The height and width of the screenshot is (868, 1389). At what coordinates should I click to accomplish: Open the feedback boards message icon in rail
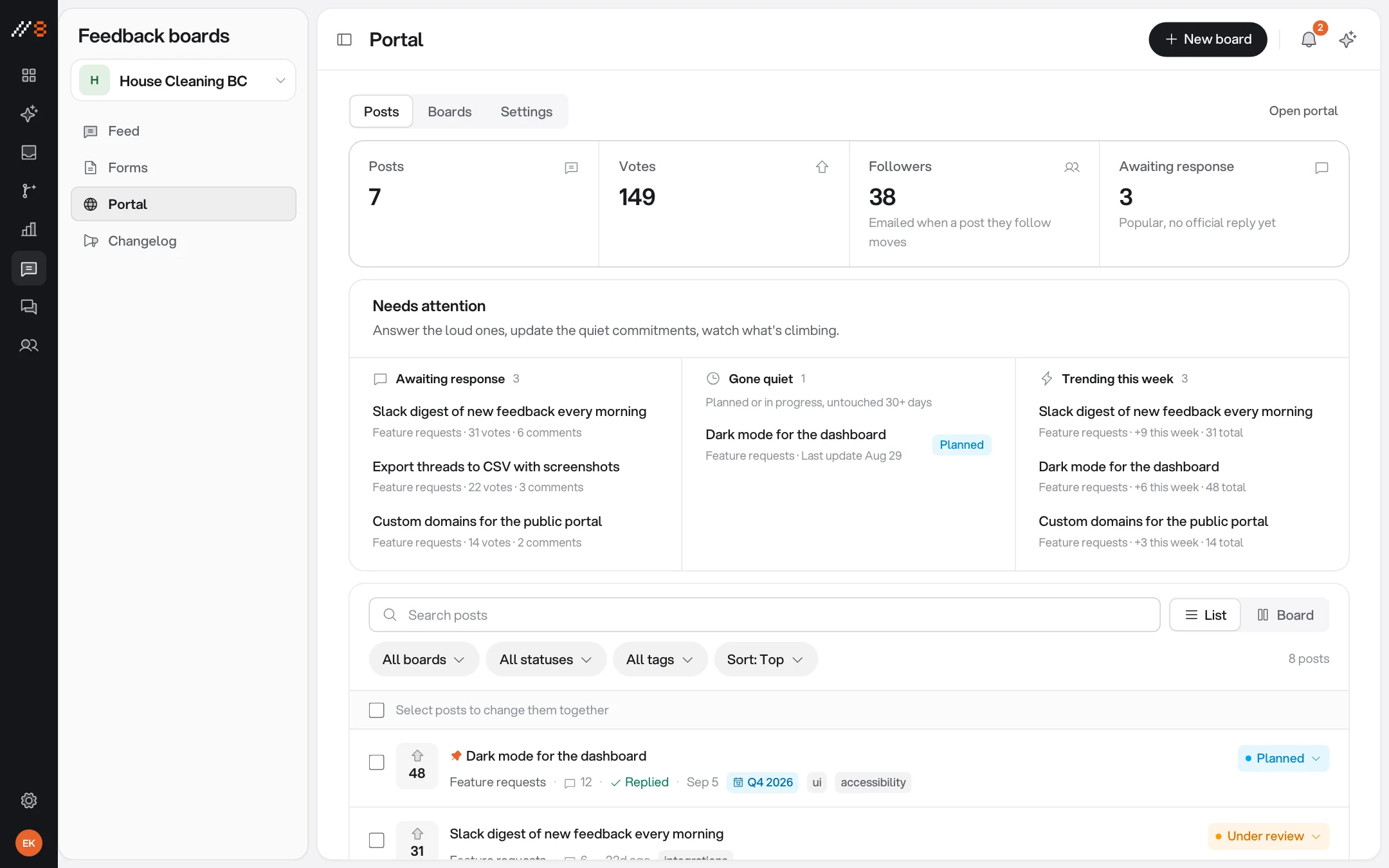click(29, 268)
